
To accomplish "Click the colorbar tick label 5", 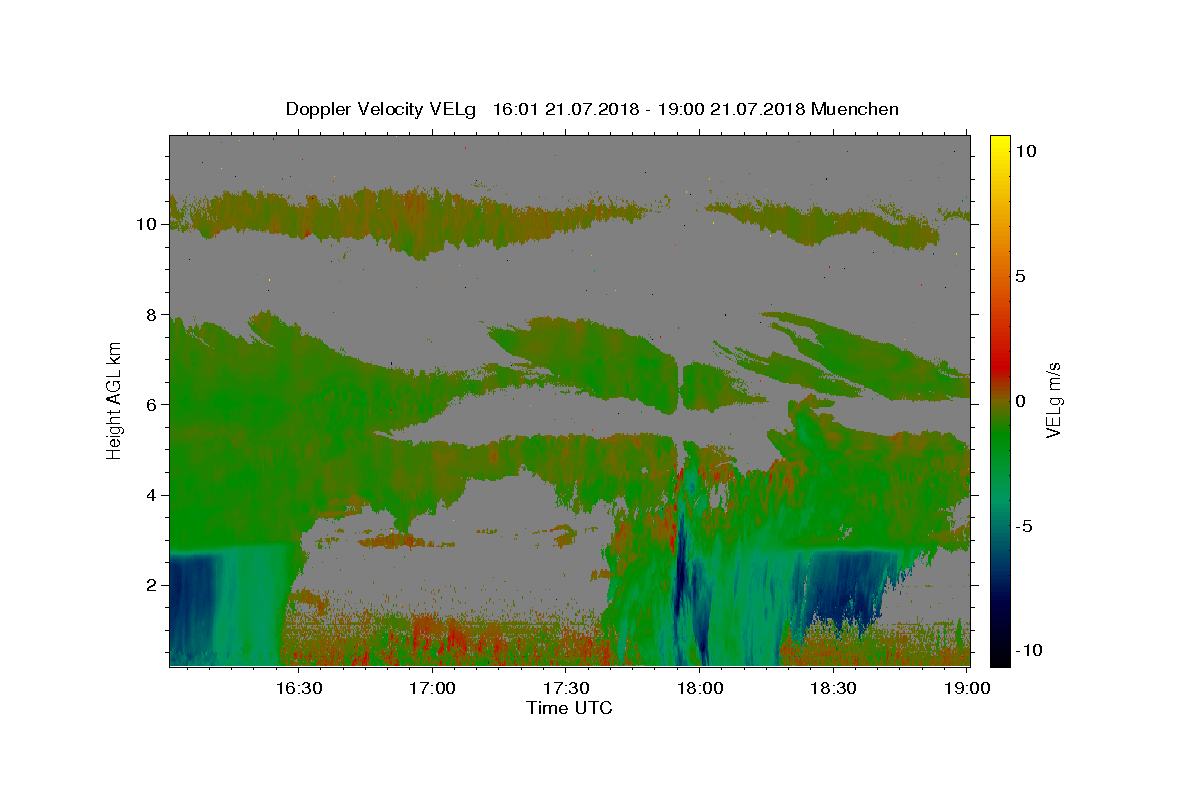I will pos(1020,276).
